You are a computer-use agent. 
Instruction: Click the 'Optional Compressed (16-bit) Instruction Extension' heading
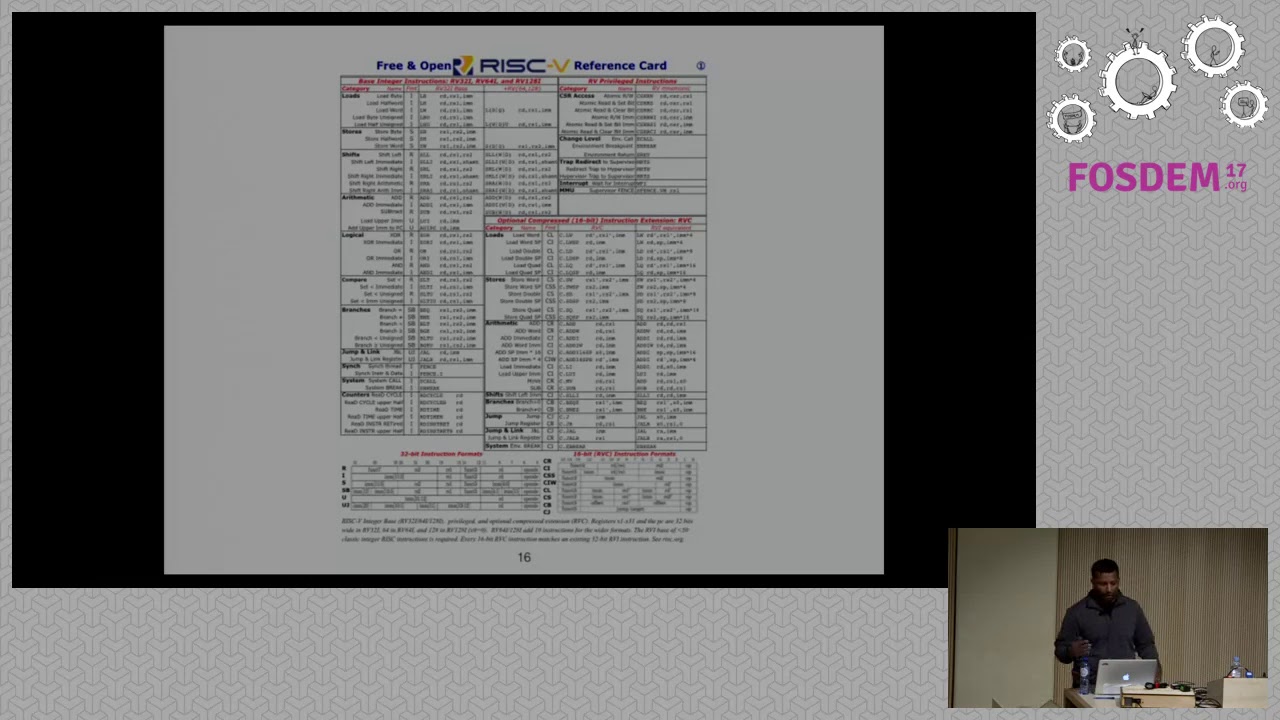pos(594,220)
